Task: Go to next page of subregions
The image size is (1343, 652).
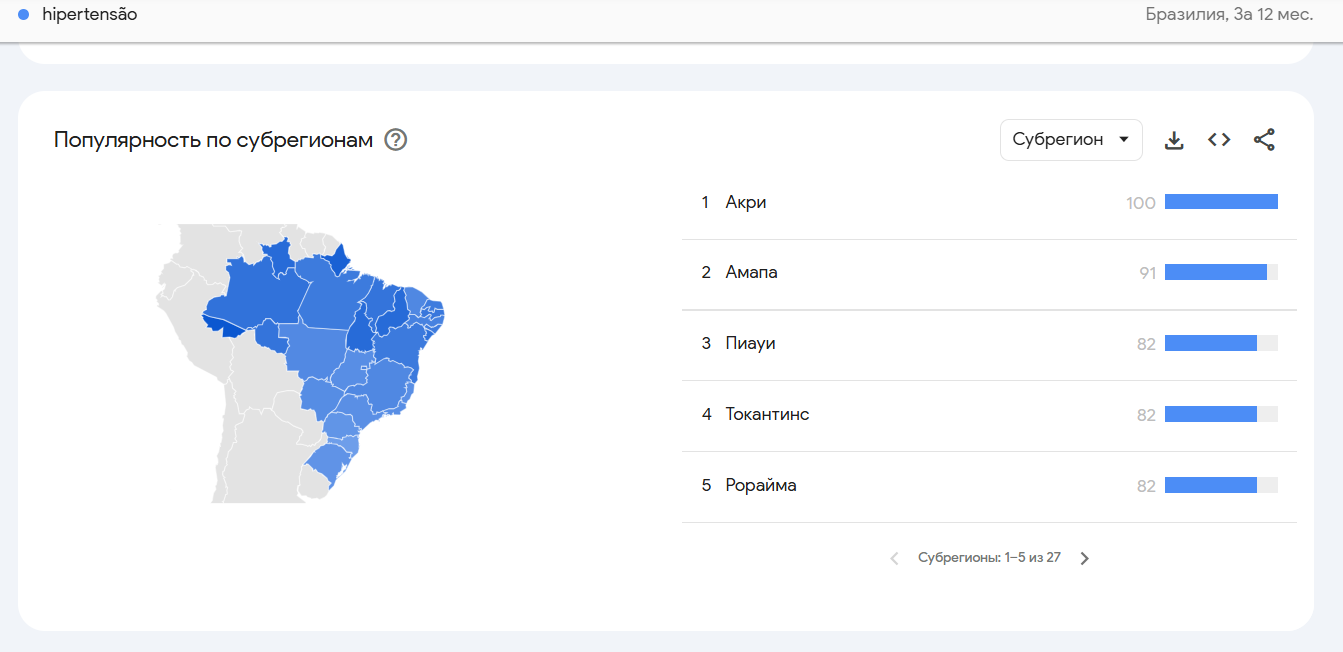Action: point(1085,558)
